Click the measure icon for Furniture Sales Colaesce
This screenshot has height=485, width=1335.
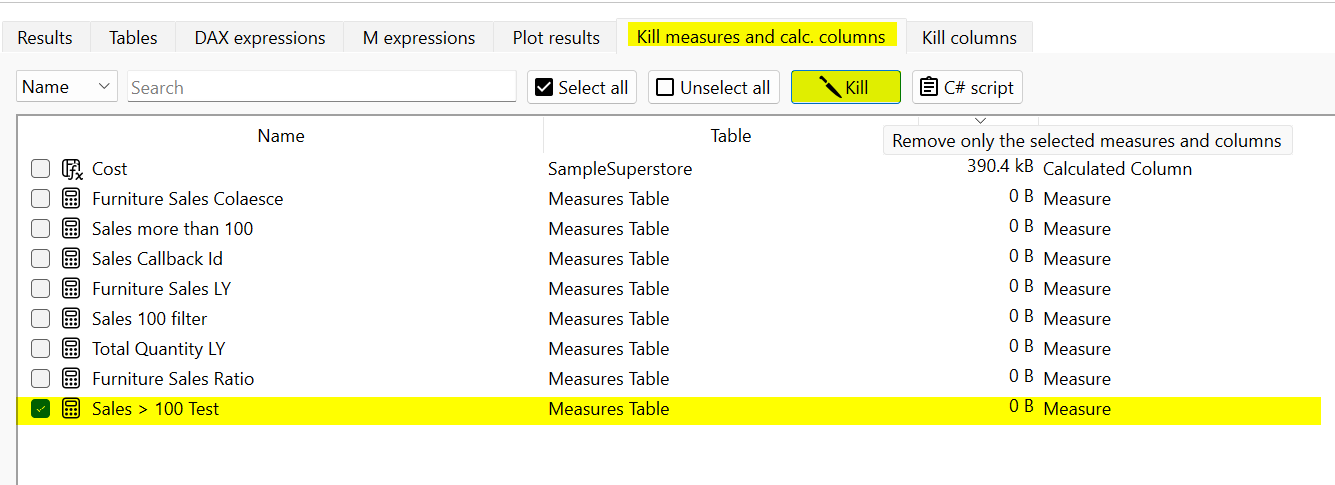(71, 199)
